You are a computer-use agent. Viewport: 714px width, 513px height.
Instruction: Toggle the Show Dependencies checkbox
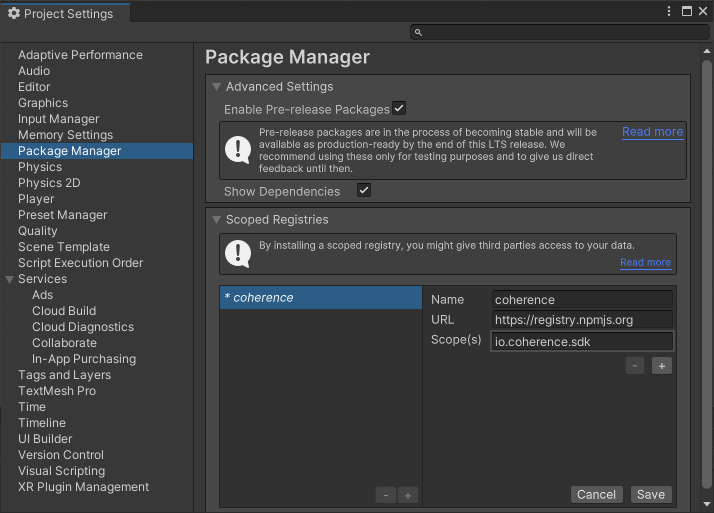[364, 190]
